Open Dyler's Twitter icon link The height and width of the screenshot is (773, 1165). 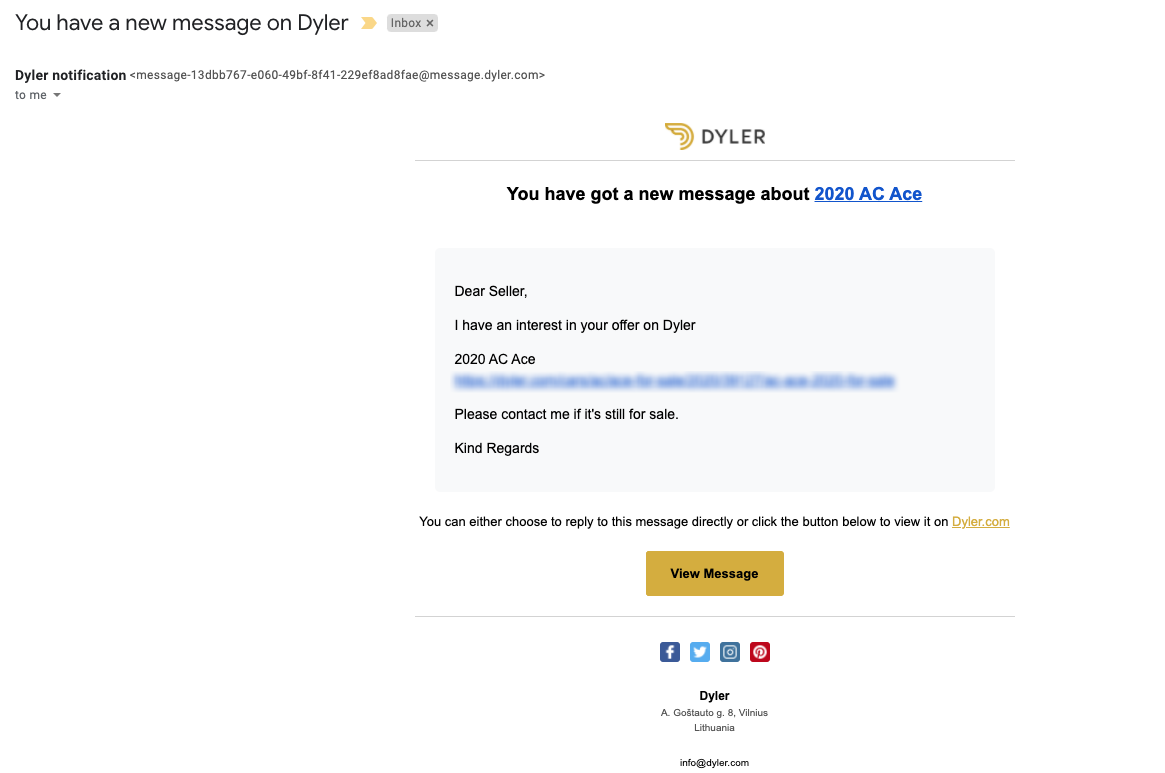point(700,652)
